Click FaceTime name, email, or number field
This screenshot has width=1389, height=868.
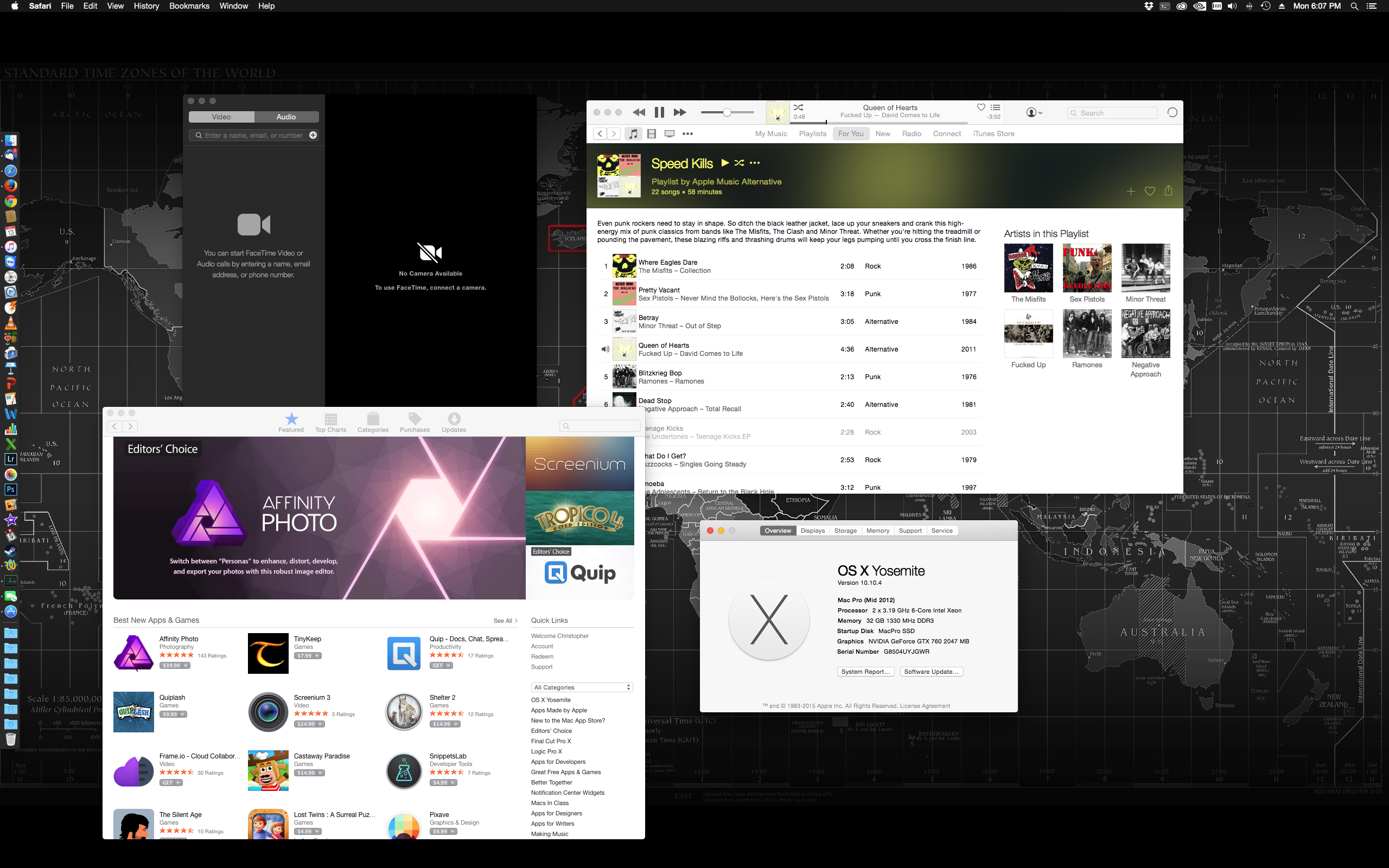254,136
